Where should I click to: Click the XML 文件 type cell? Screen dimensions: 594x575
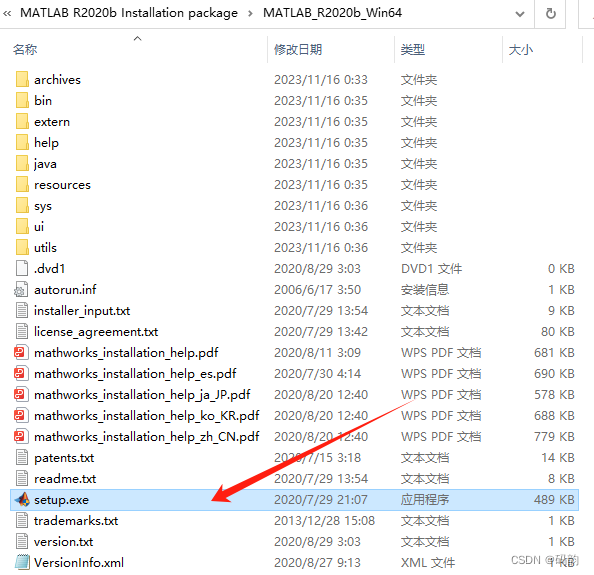[428, 563]
